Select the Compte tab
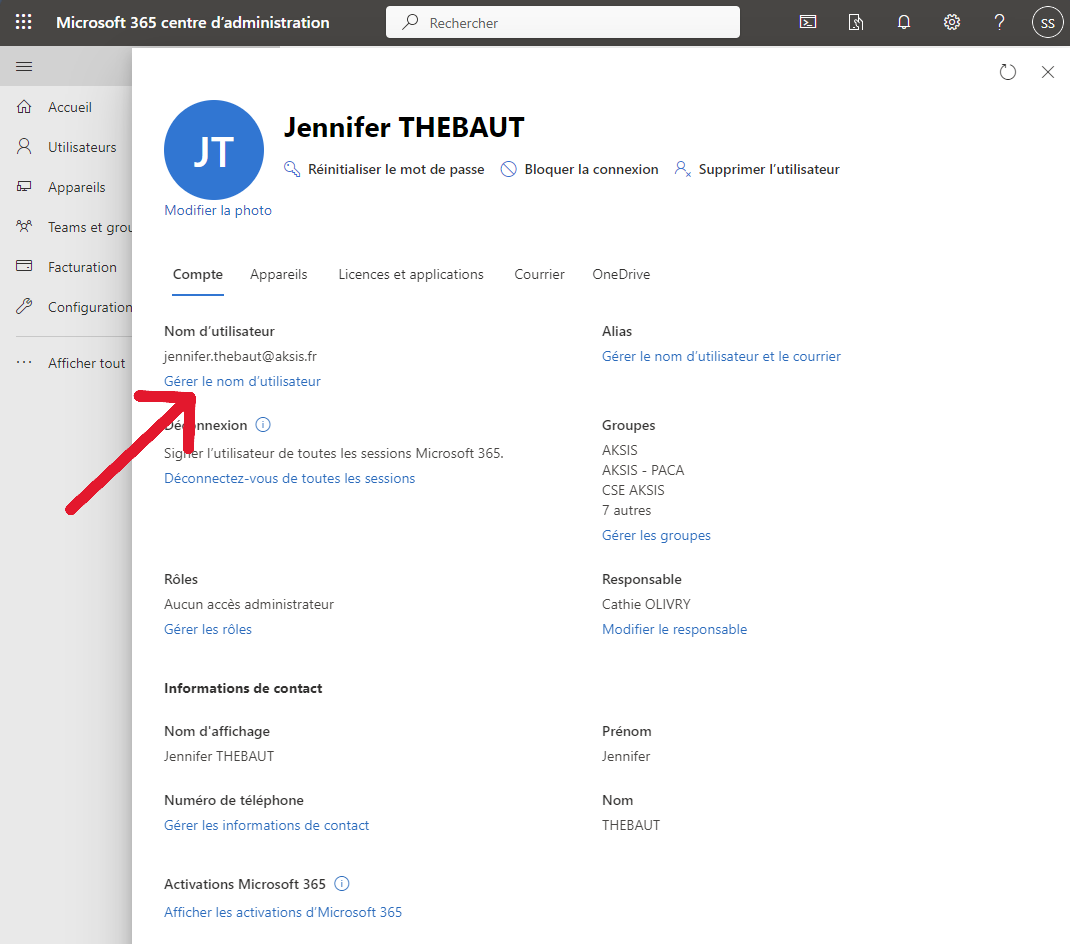The height and width of the screenshot is (944, 1070). 198,274
